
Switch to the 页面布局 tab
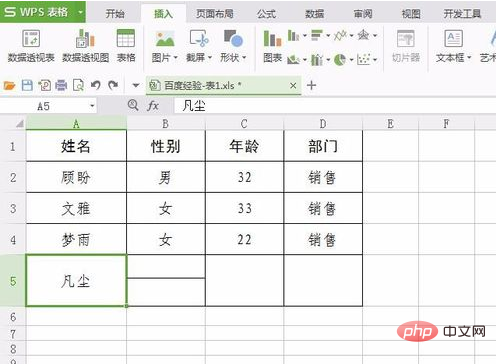click(214, 14)
